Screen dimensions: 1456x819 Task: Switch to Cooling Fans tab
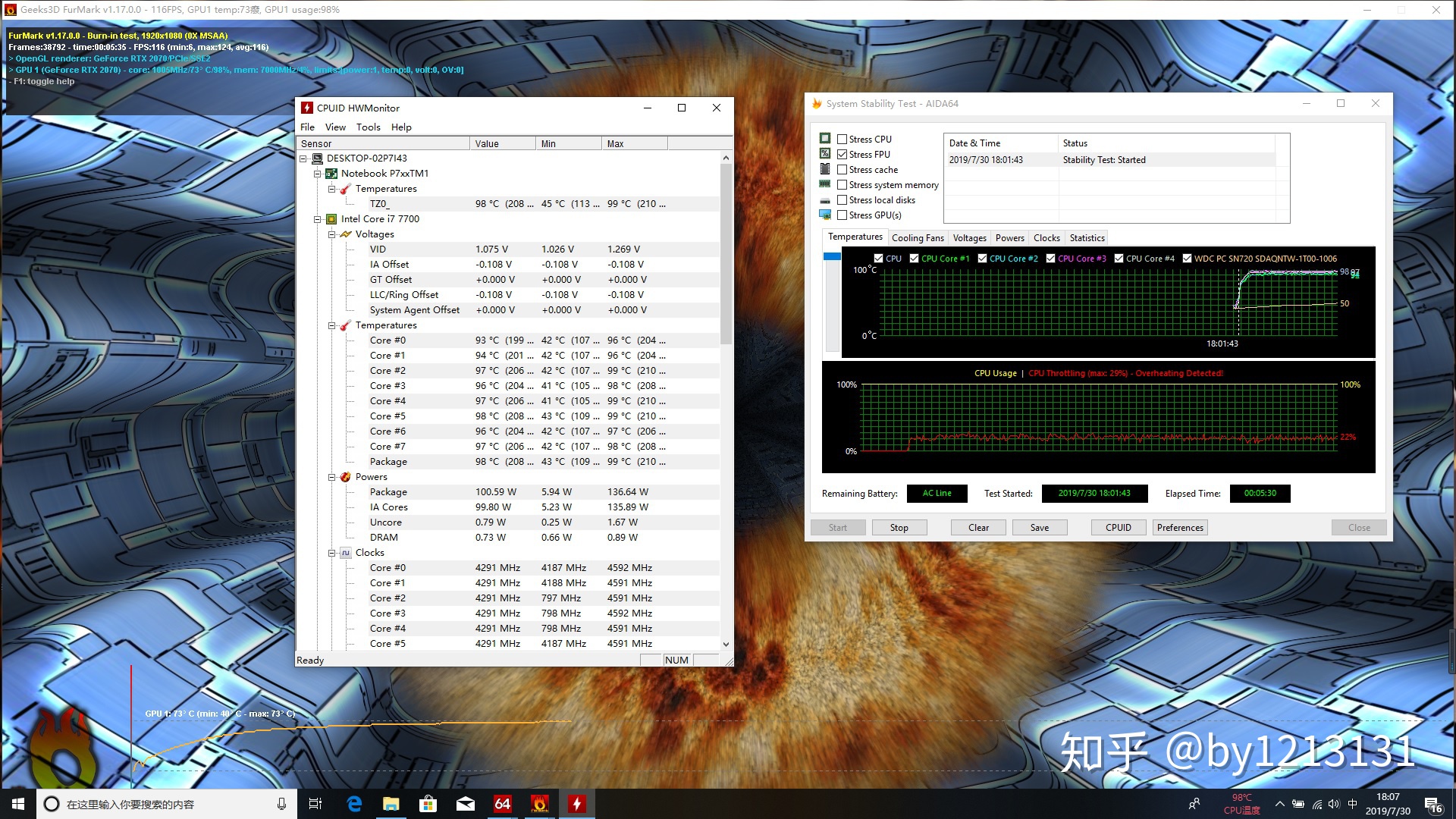click(x=918, y=238)
